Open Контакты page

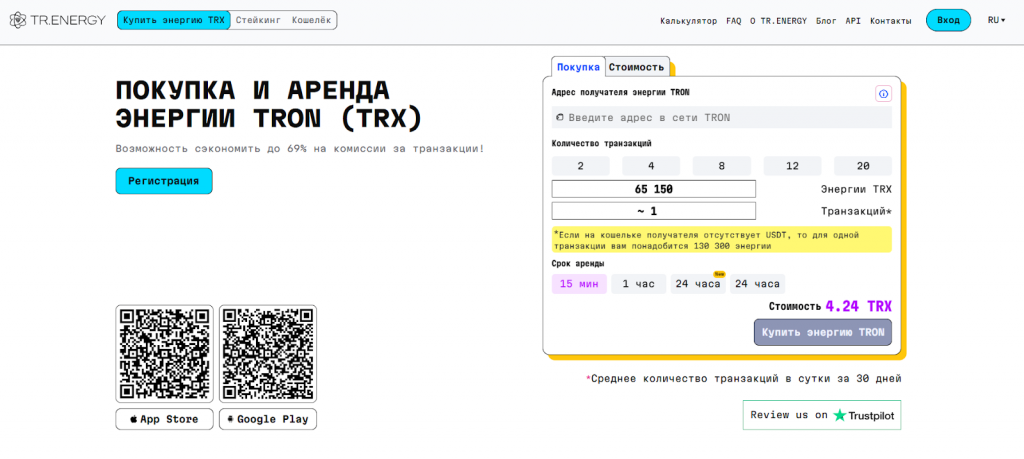891,21
